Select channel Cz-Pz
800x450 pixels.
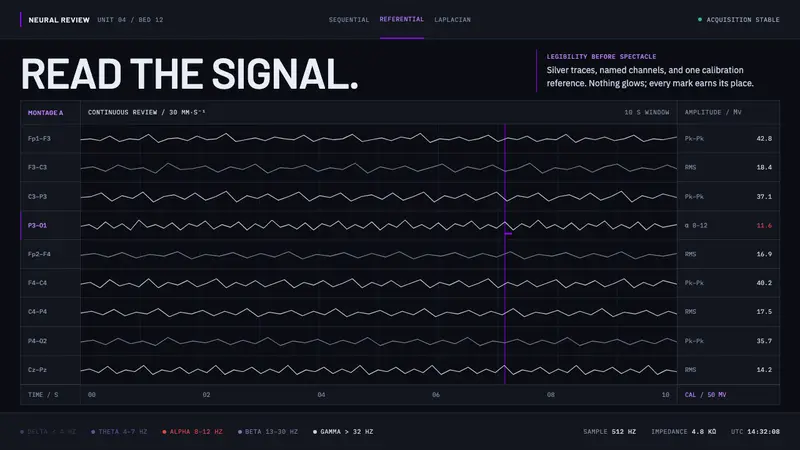(50, 370)
